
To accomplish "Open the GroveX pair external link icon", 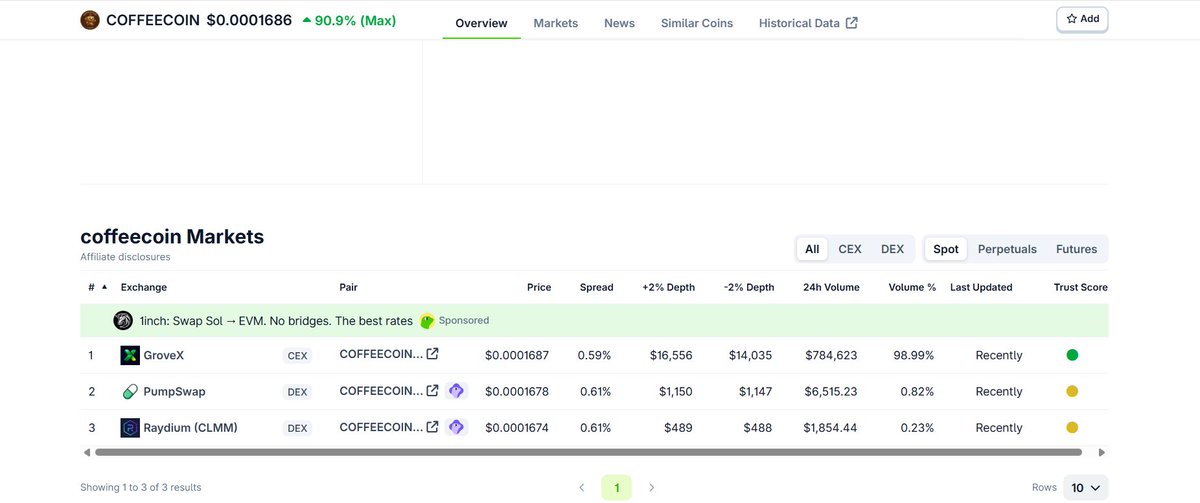I will [432, 354].
